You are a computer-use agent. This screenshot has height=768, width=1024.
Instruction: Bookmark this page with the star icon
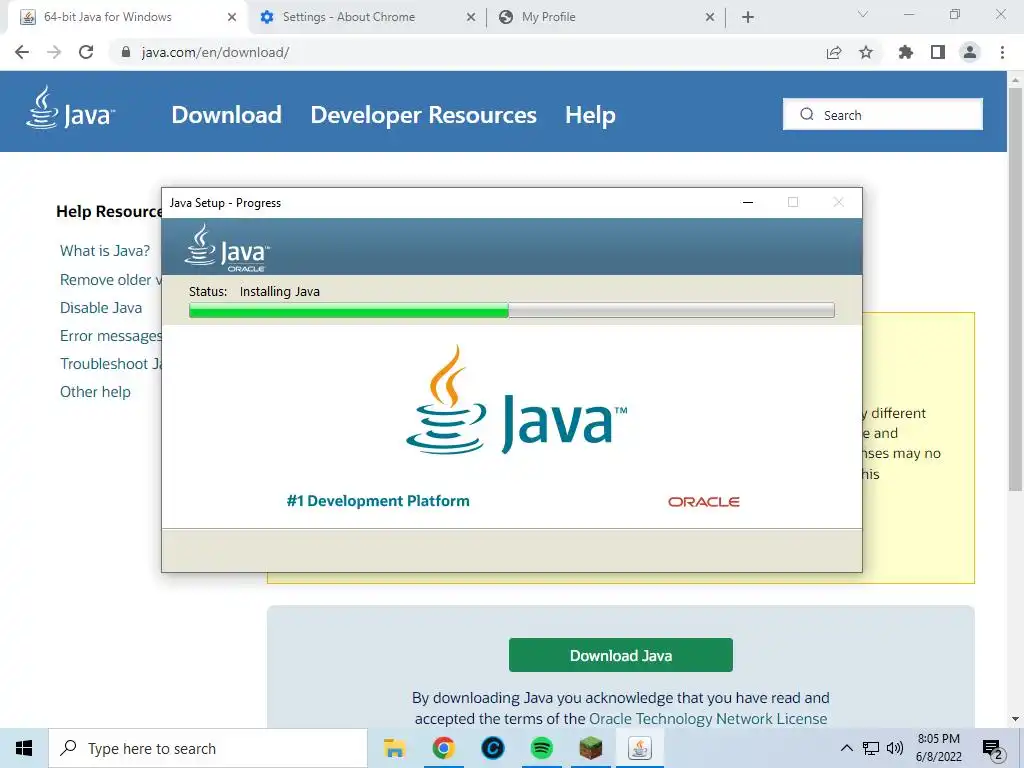pyautogui.click(x=866, y=52)
